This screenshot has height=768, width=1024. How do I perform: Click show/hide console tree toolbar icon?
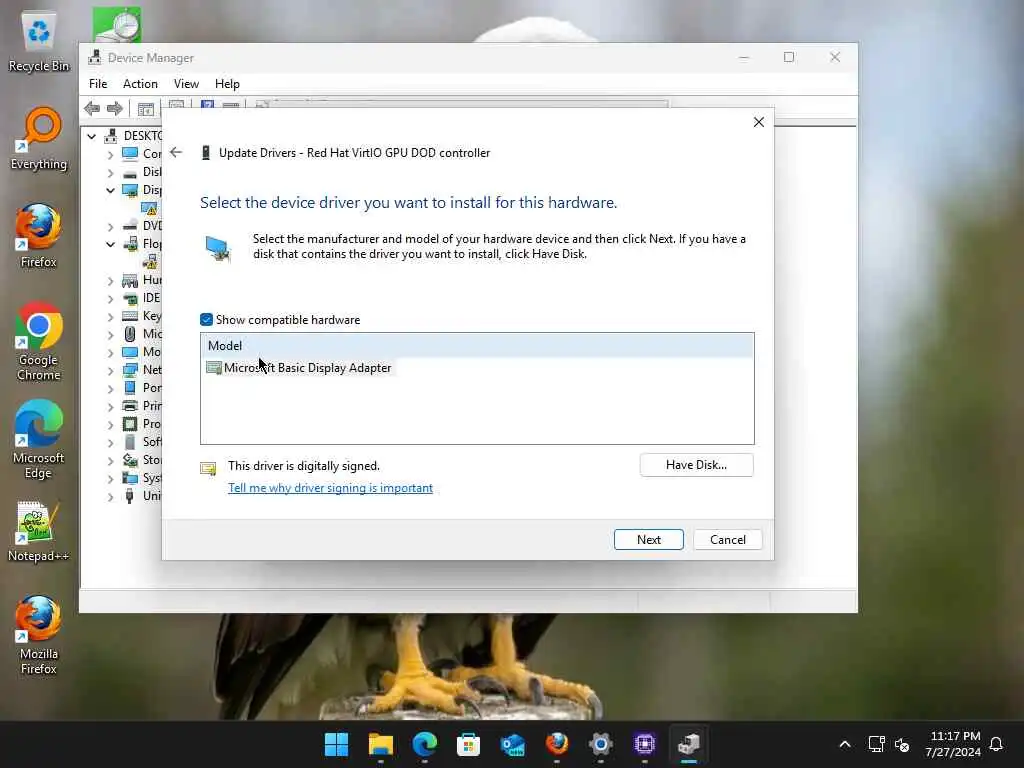point(146,109)
